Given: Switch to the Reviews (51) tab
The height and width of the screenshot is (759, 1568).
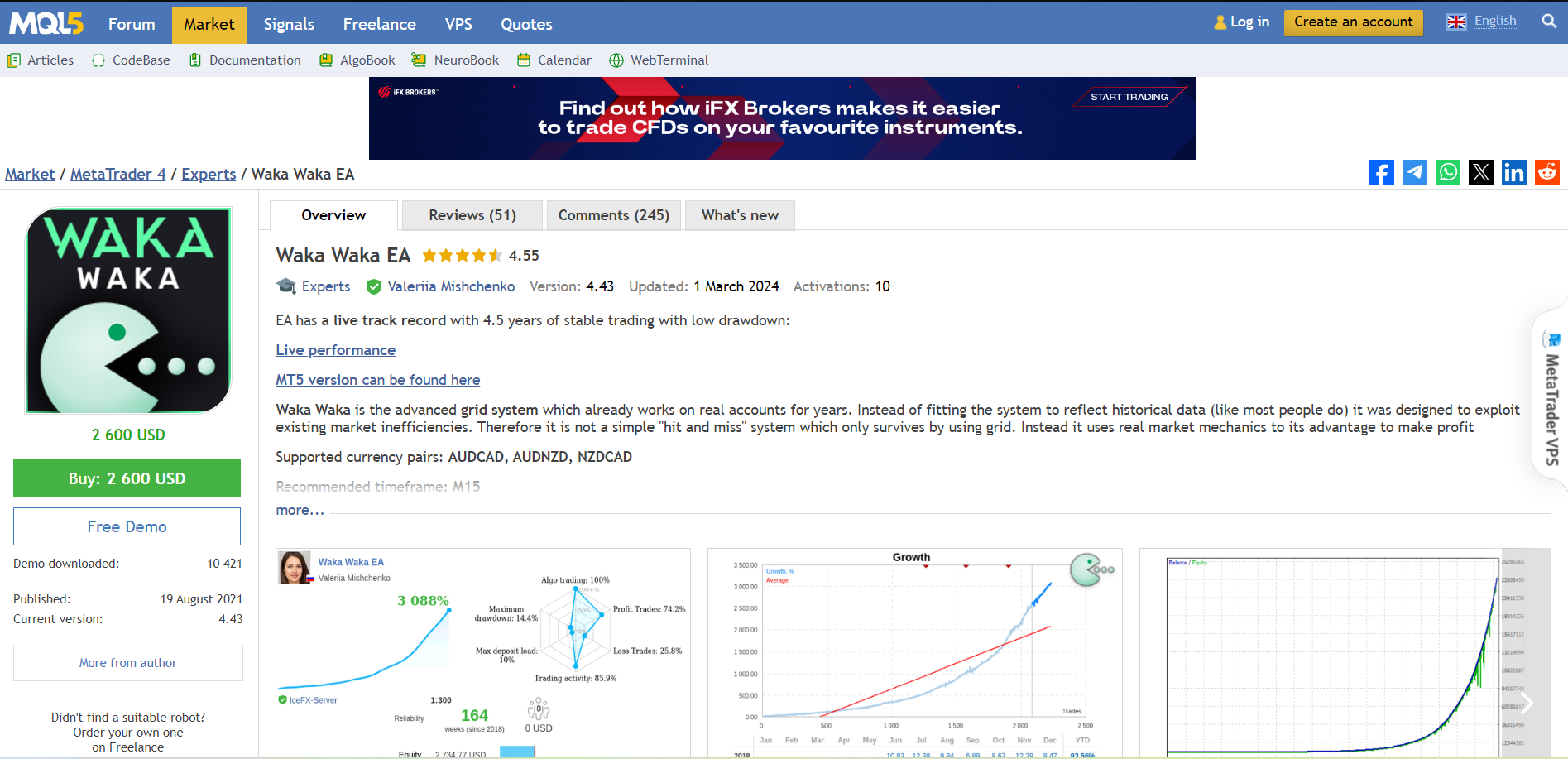Looking at the screenshot, I should click(472, 215).
